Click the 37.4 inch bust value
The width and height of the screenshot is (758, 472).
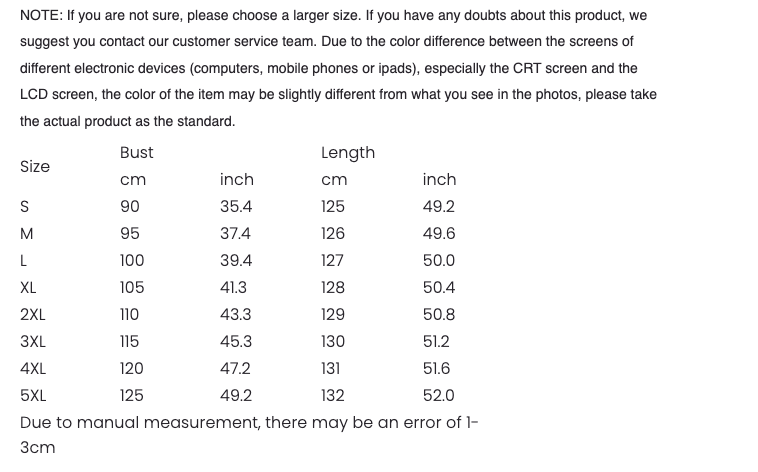tap(236, 234)
